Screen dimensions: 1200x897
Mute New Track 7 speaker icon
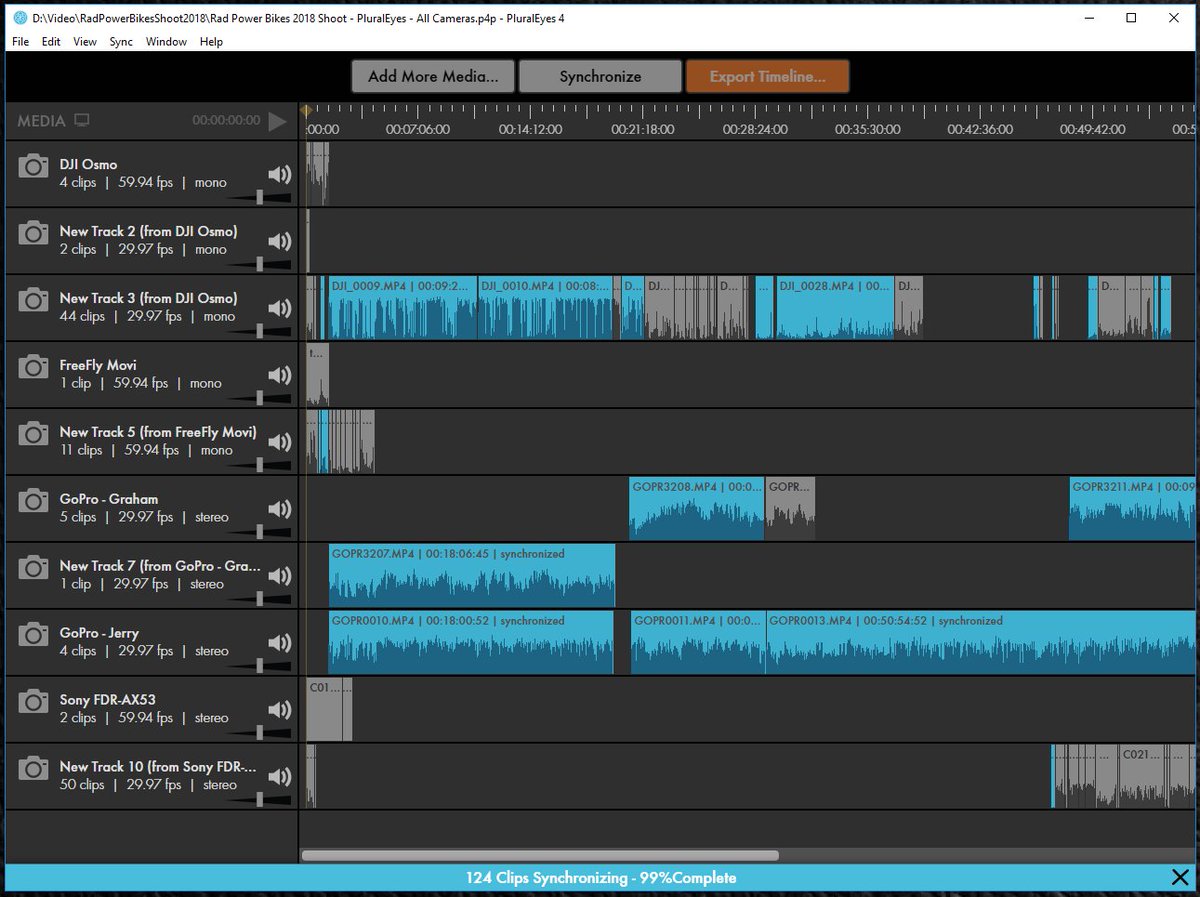[x=279, y=576]
